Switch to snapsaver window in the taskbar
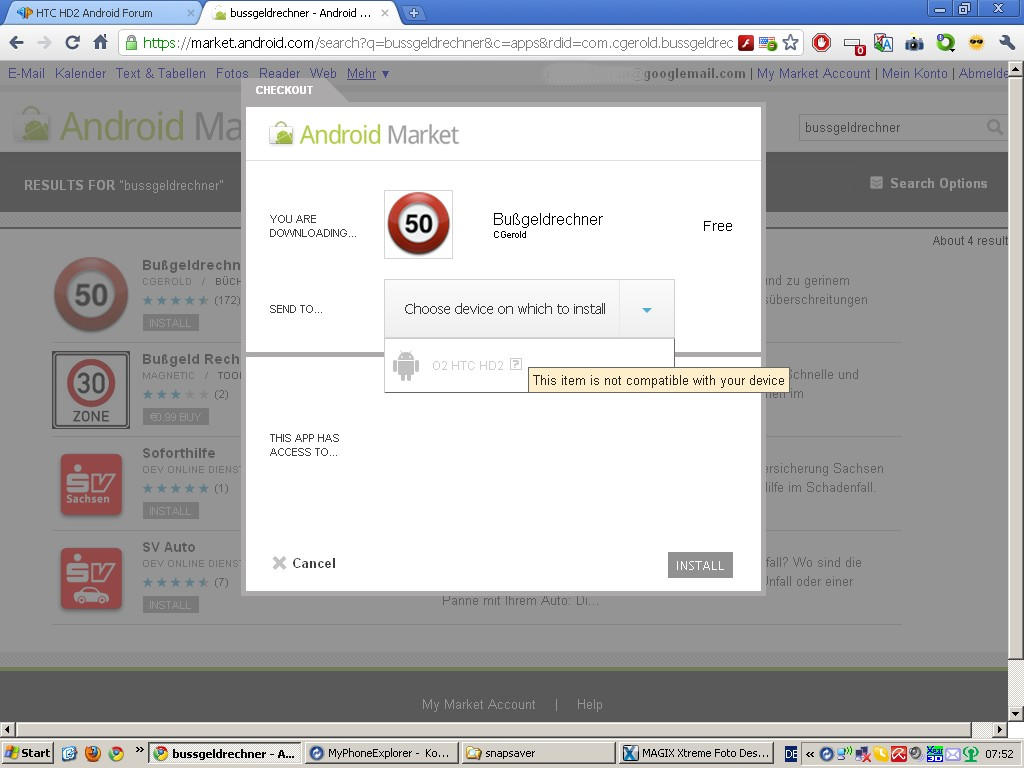The height and width of the screenshot is (768, 1024). (x=537, y=753)
